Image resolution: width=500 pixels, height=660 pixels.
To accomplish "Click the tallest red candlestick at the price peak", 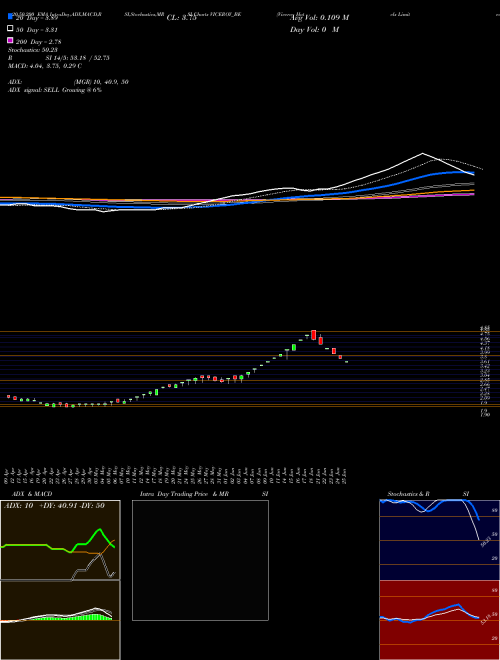I will [x=314, y=335].
